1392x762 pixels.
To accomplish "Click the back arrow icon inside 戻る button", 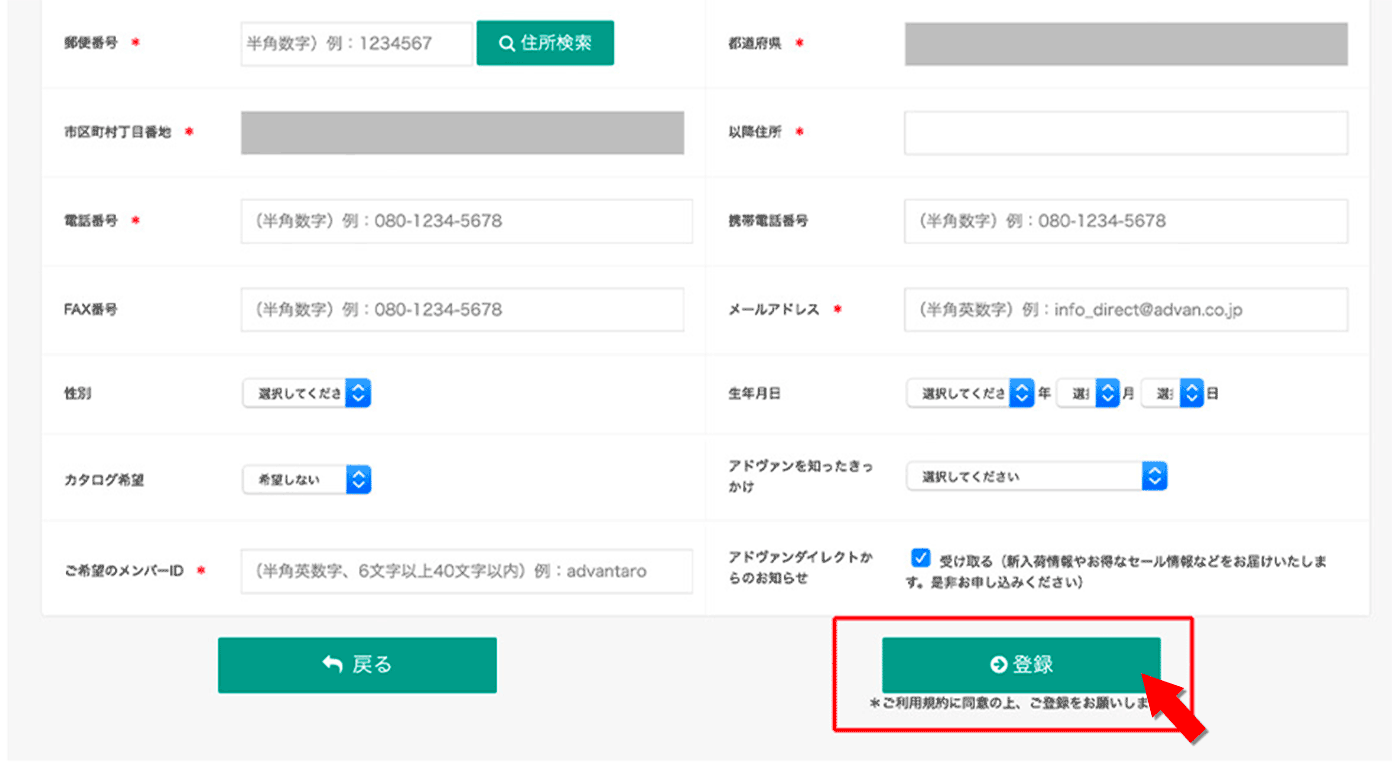I will click(x=330, y=664).
